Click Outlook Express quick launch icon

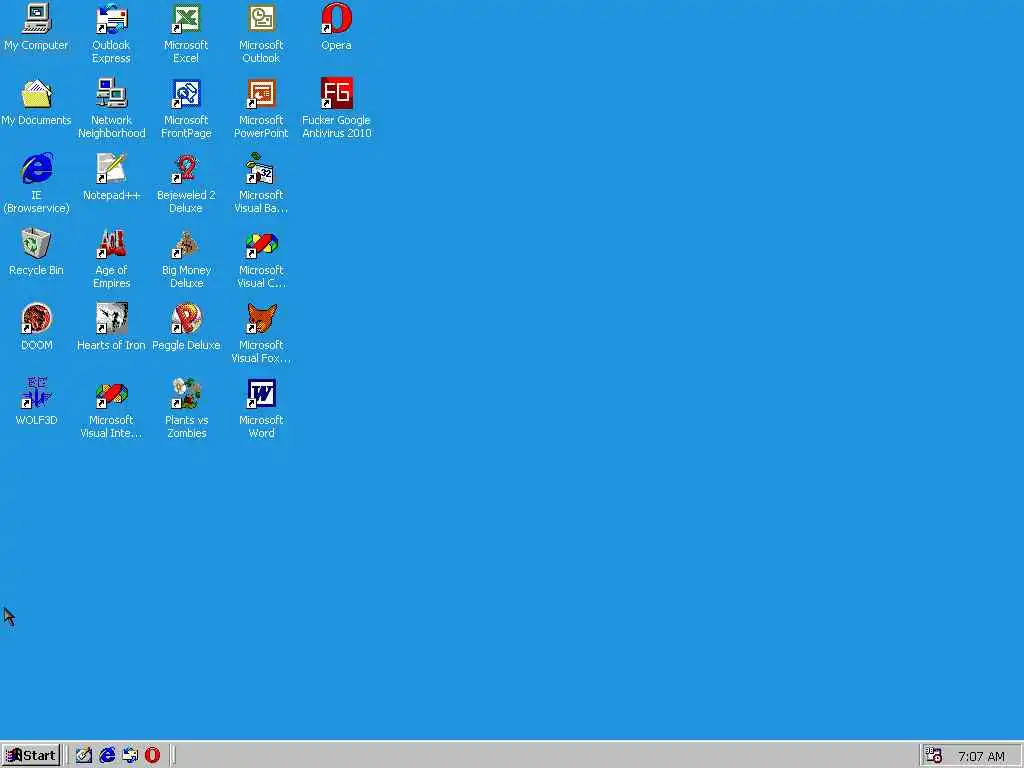(x=130, y=756)
